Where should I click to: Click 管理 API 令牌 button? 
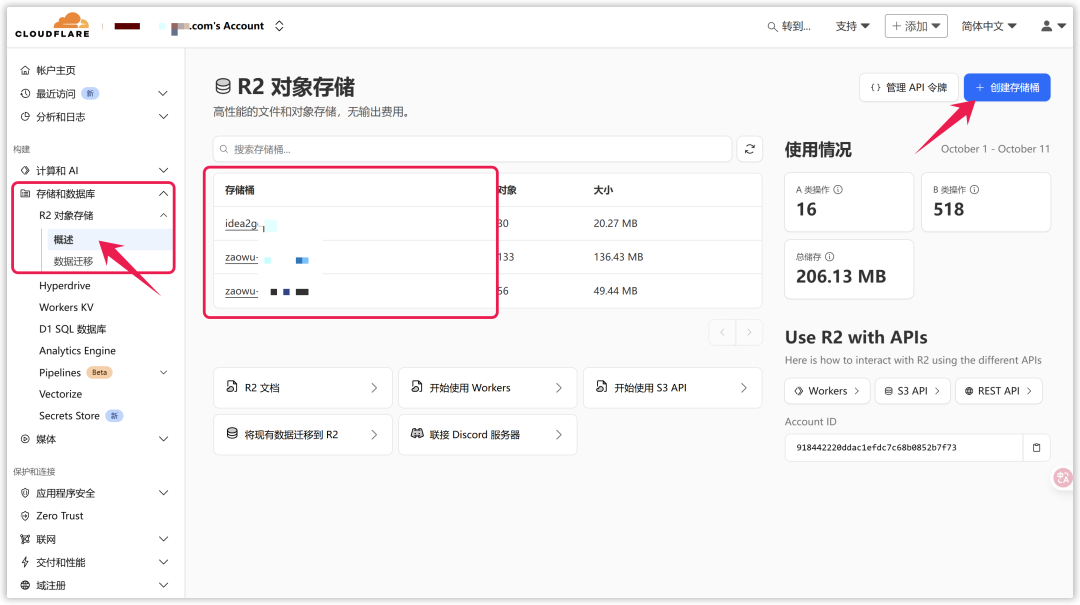[x=908, y=88]
